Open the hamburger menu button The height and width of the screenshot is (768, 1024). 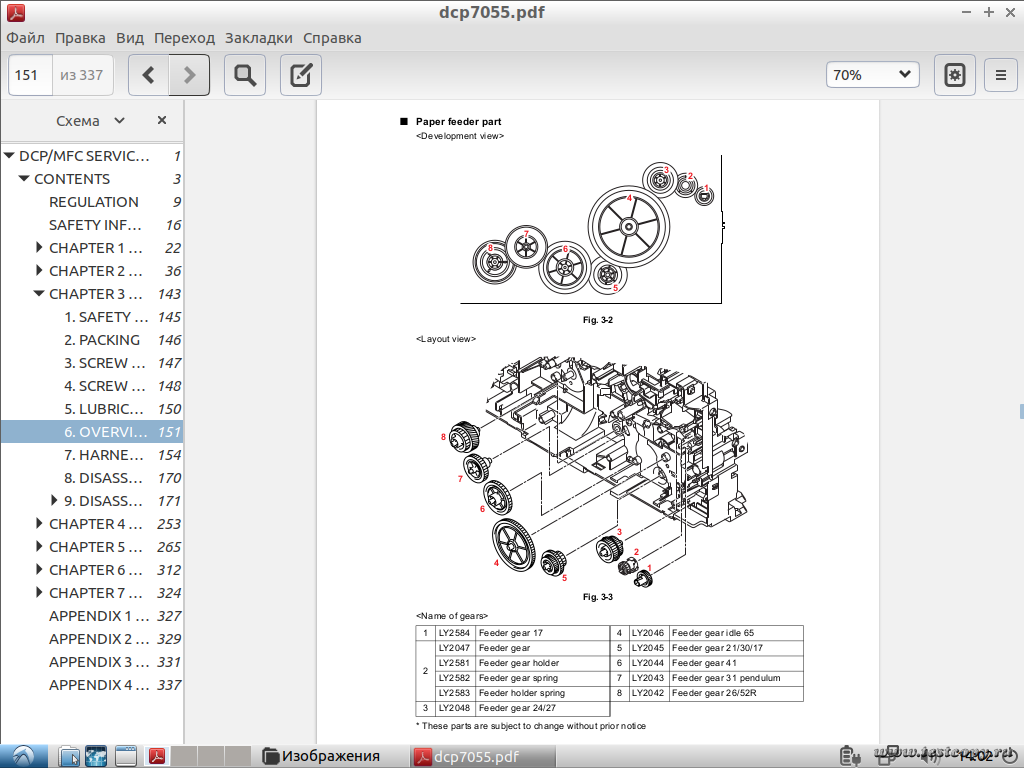pos(1000,75)
